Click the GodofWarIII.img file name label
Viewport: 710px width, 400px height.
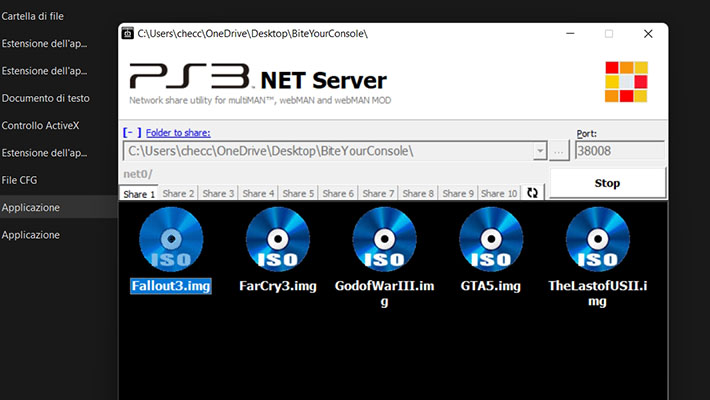384,293
